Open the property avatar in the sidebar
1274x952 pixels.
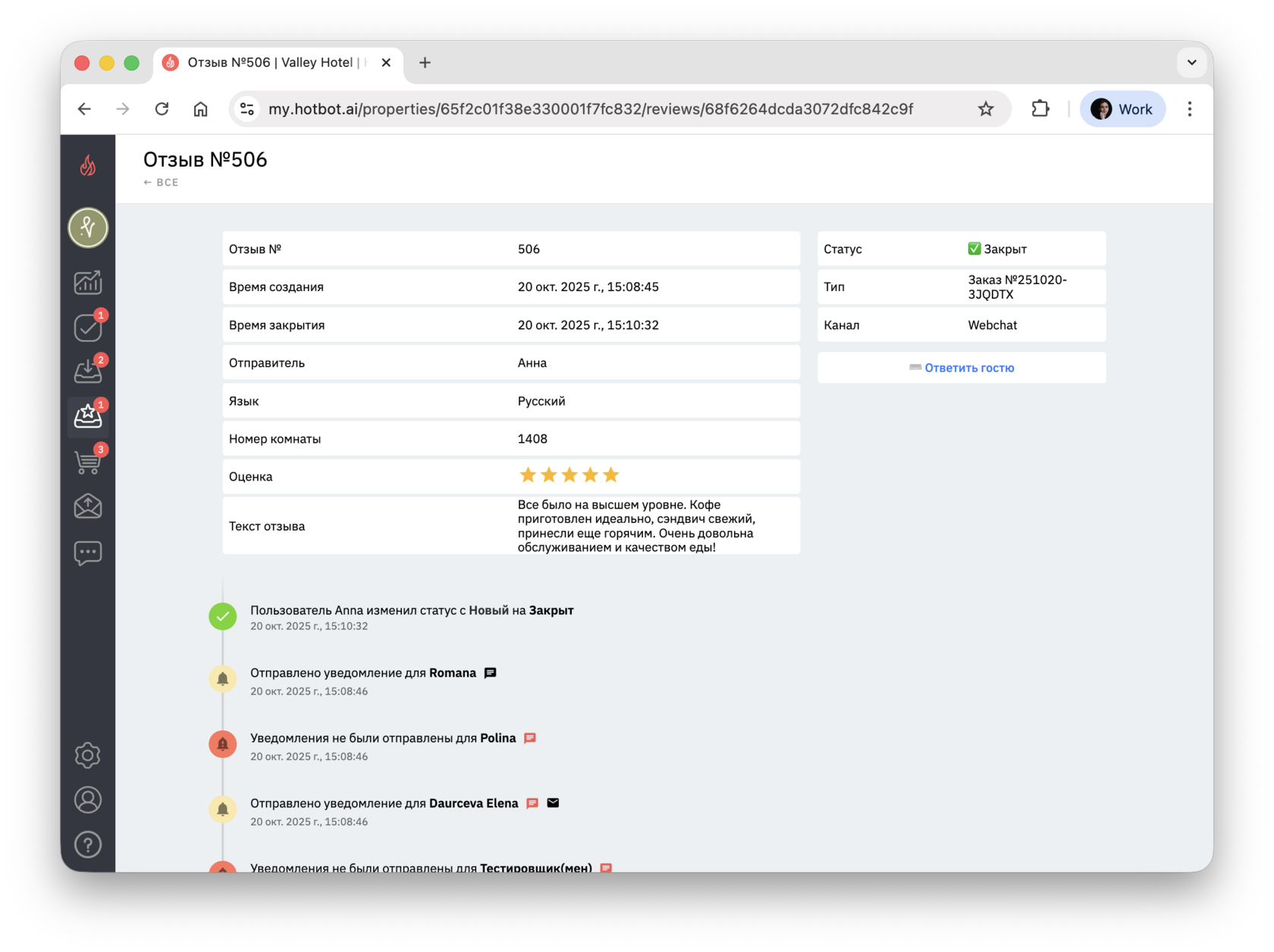88,227
